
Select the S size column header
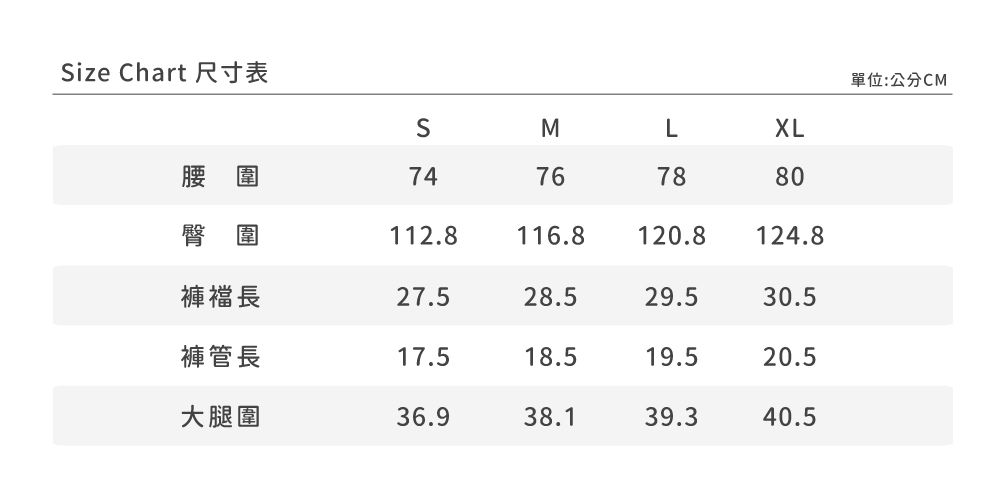(x=423, y=129)
